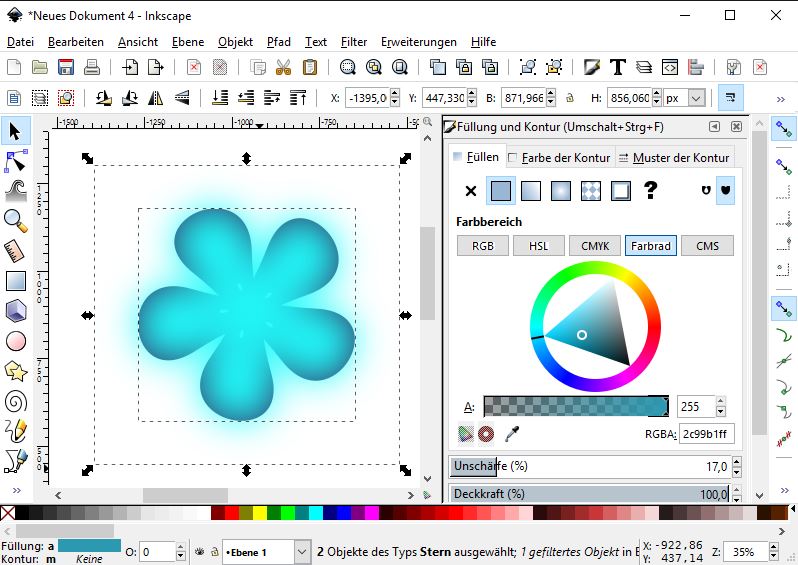
Task: Flip selection vertically
Action: tap(182, 97)
